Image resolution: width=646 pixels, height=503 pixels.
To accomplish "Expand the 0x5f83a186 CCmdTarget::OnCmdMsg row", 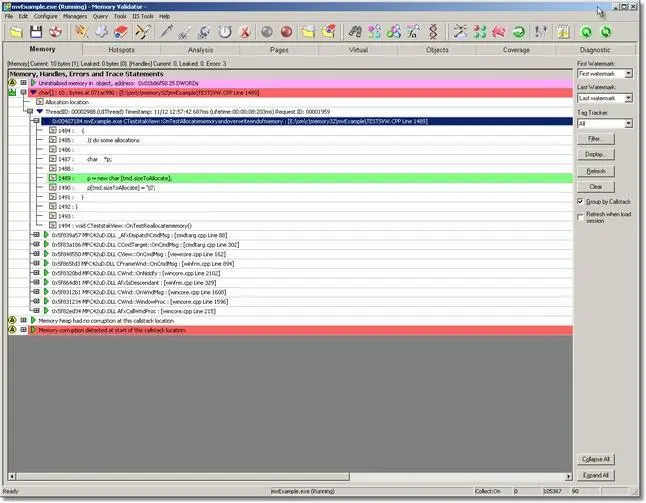I will 36,244.
